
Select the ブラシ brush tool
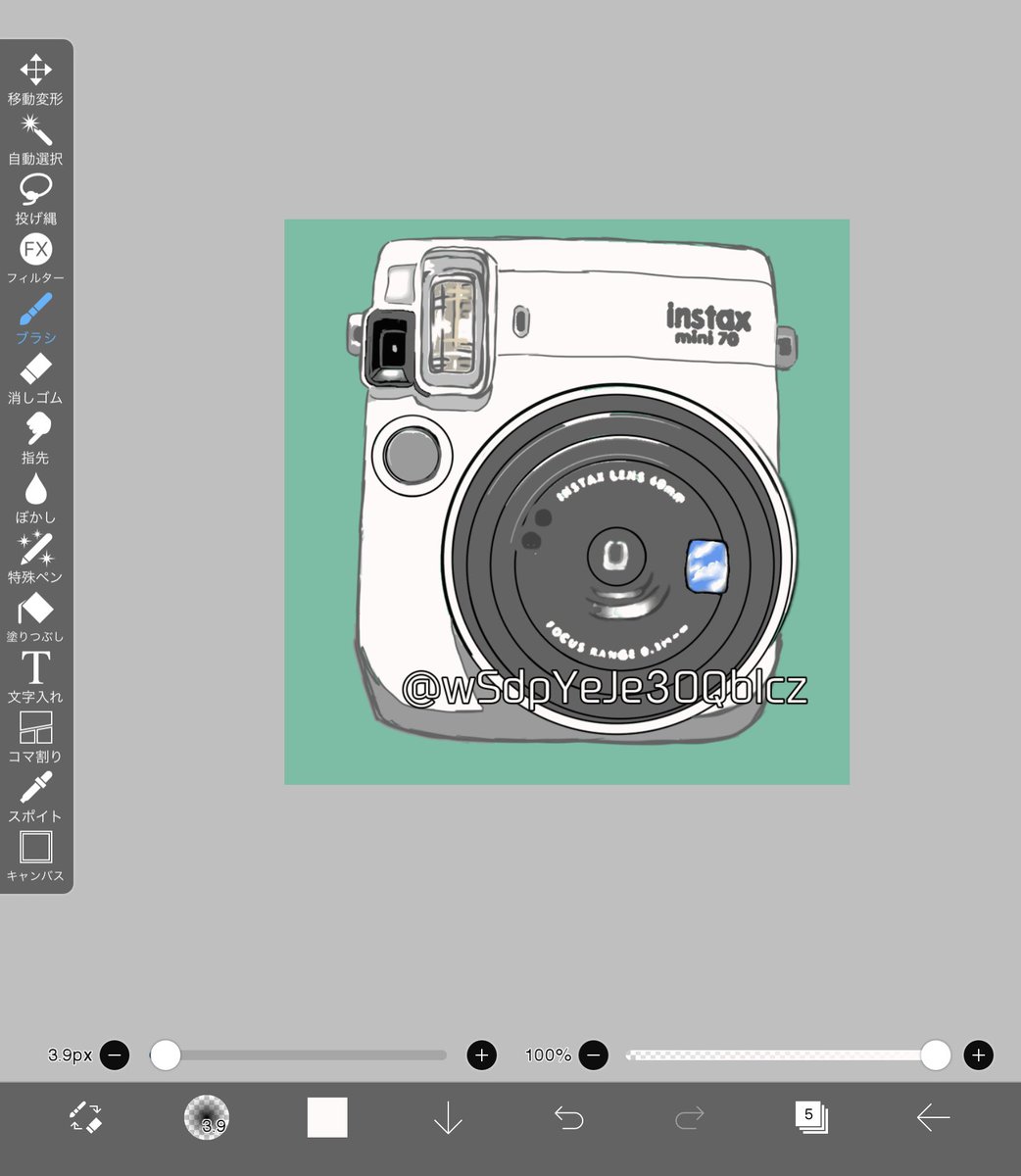coord(36,318)
